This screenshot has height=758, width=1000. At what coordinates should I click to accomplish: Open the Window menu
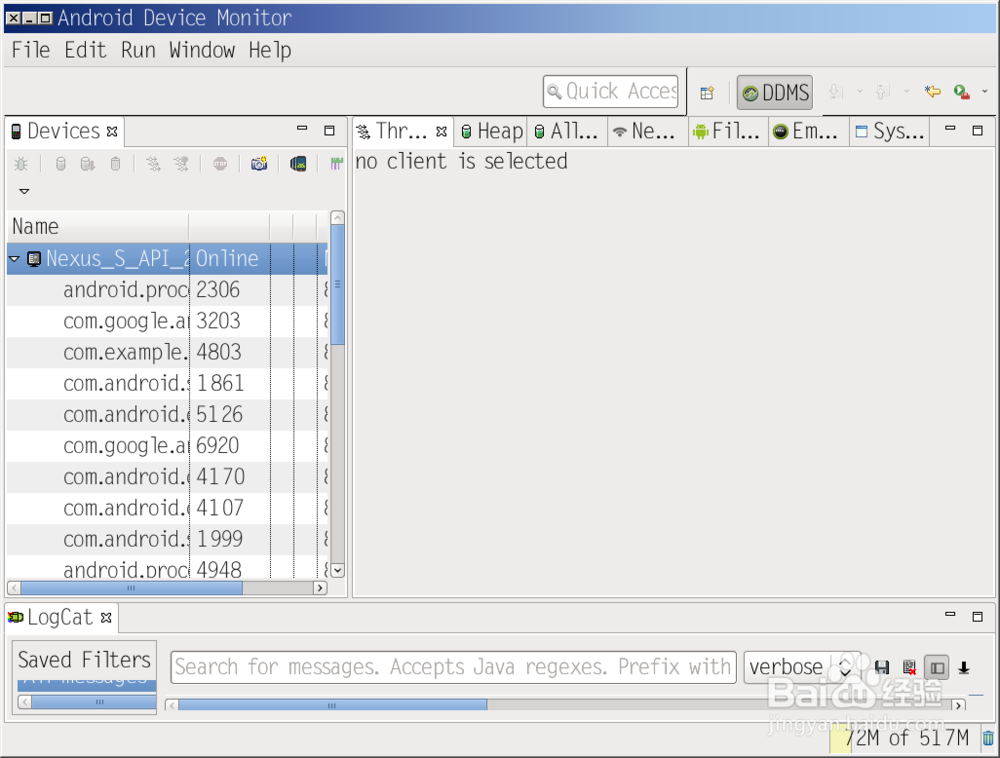coord(202,50)
